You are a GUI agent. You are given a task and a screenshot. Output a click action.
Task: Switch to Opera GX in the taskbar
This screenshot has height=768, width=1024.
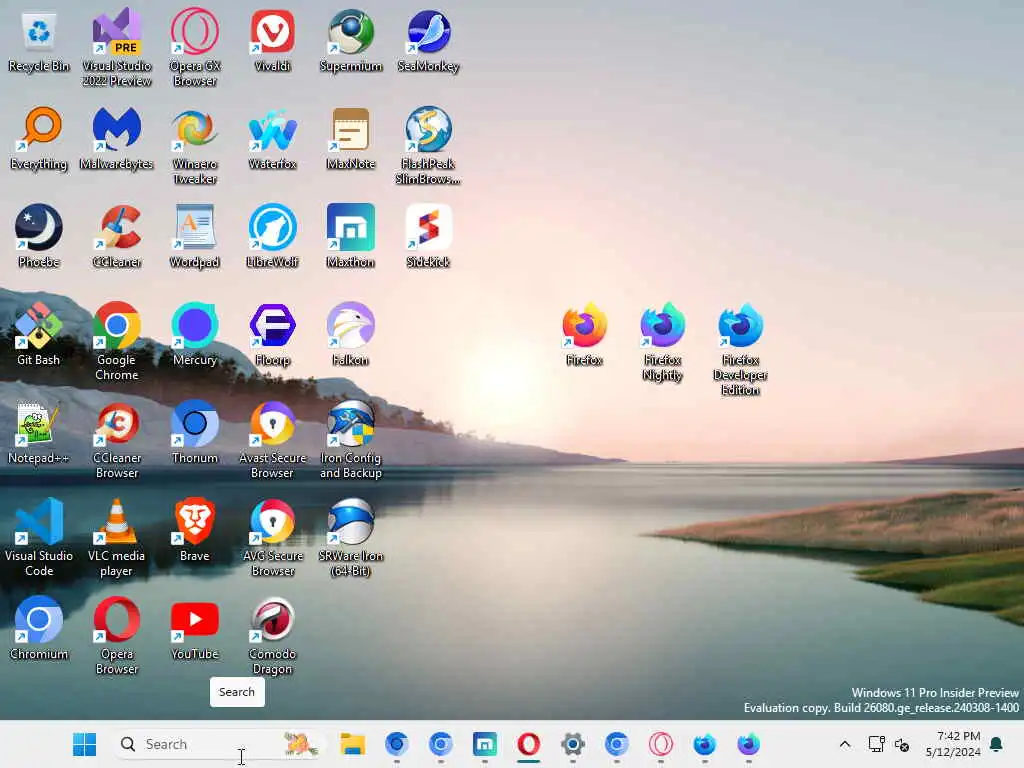[660, 744]
